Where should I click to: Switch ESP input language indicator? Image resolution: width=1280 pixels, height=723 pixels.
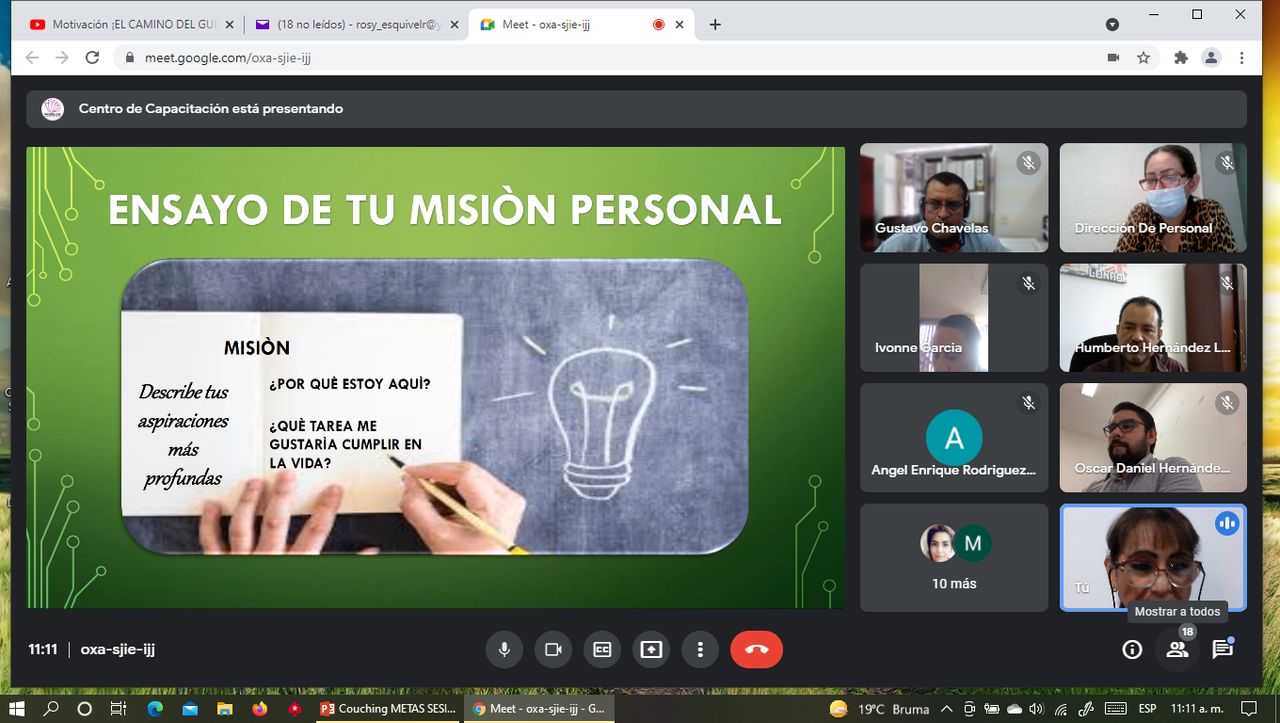[x=1148, y=709]
